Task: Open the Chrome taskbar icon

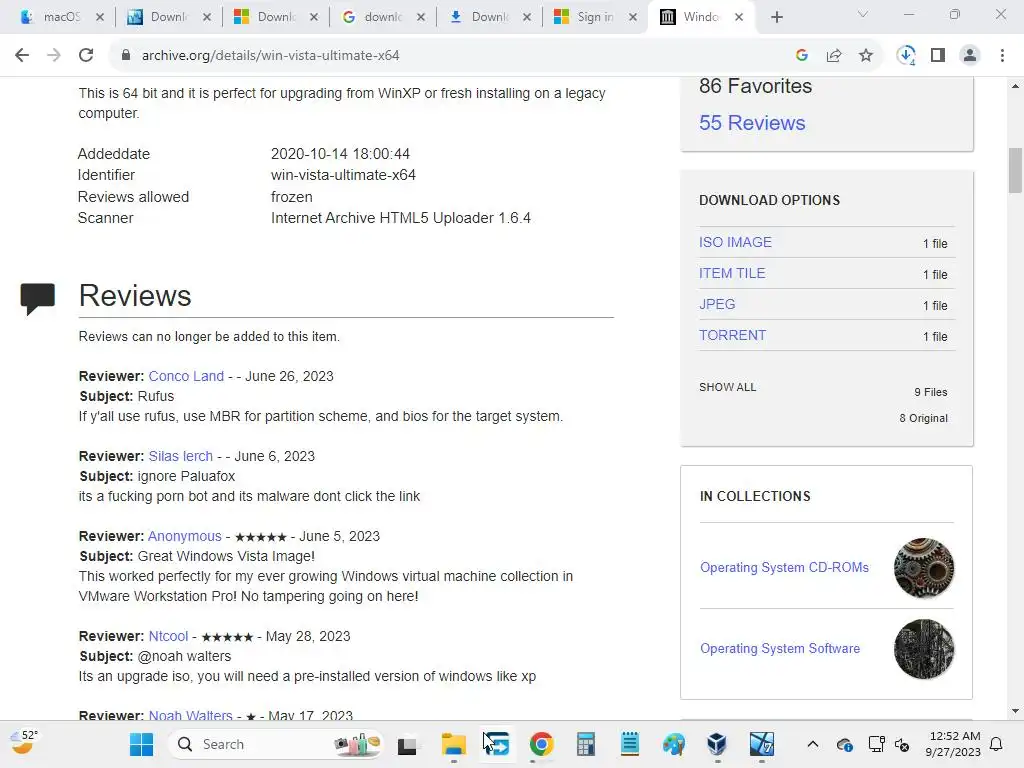Action: click(x=541, y=744)
